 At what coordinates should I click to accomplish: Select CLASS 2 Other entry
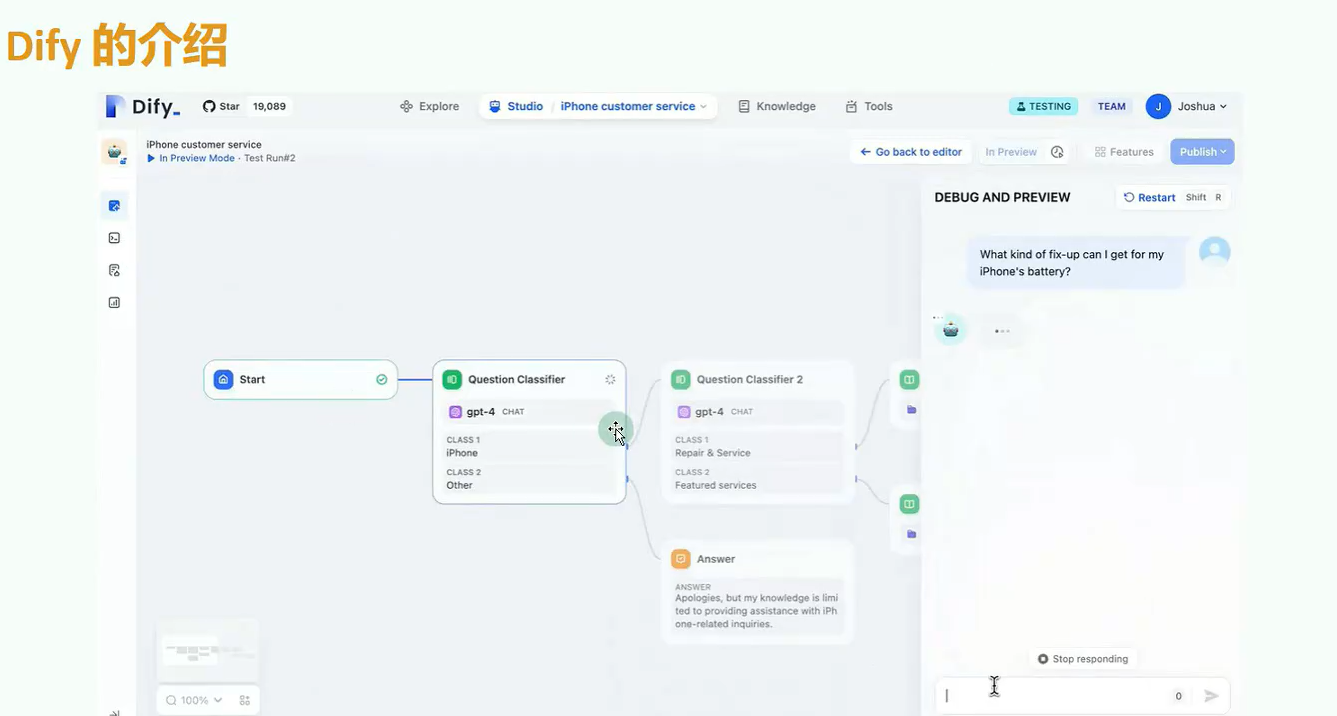click(x=529, y=478)
